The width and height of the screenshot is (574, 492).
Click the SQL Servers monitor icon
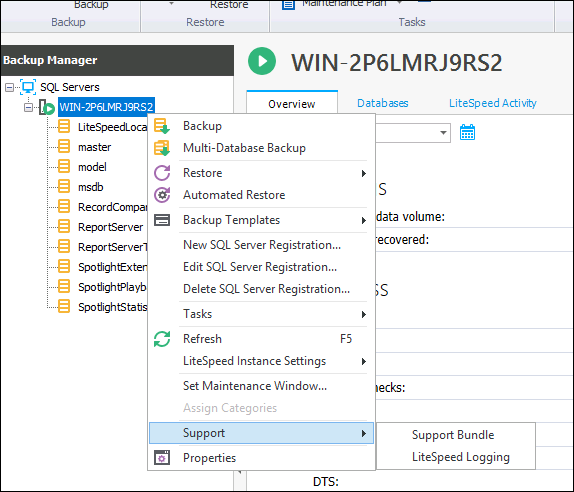28,87
